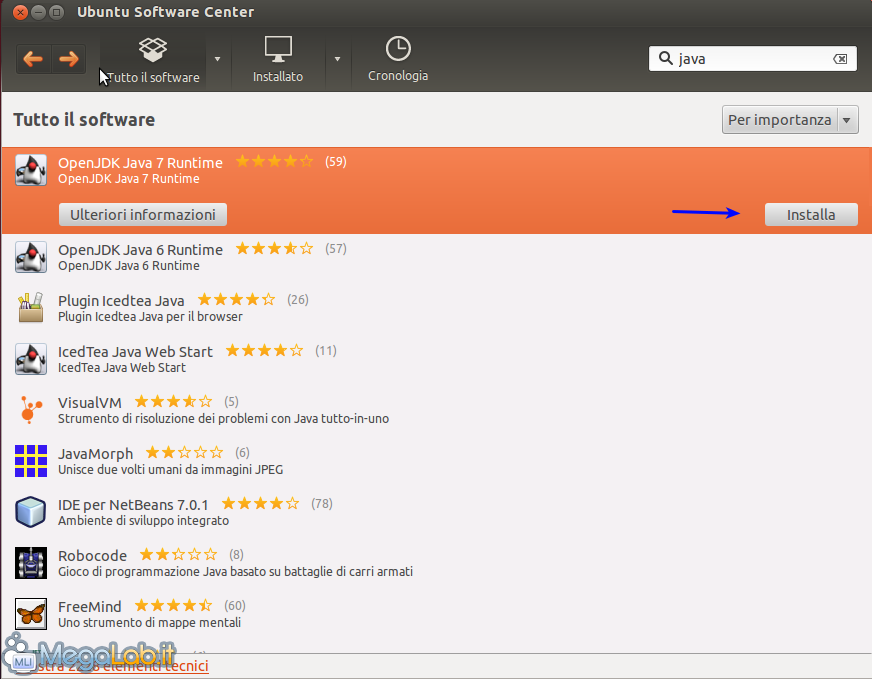872x679 pixels.
Task: Click Ulteriori informazioni button
Action: pos(143,215)
